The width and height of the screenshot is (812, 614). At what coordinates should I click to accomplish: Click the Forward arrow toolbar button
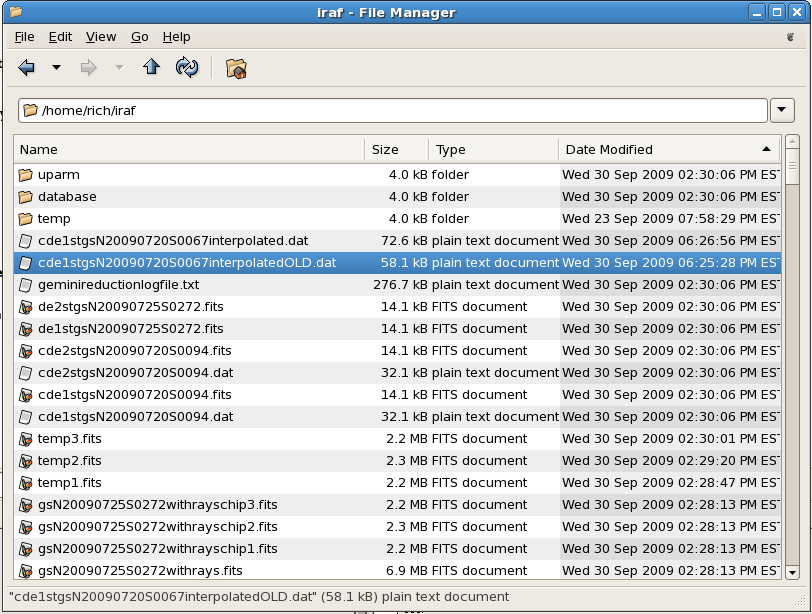coord(88,68)
